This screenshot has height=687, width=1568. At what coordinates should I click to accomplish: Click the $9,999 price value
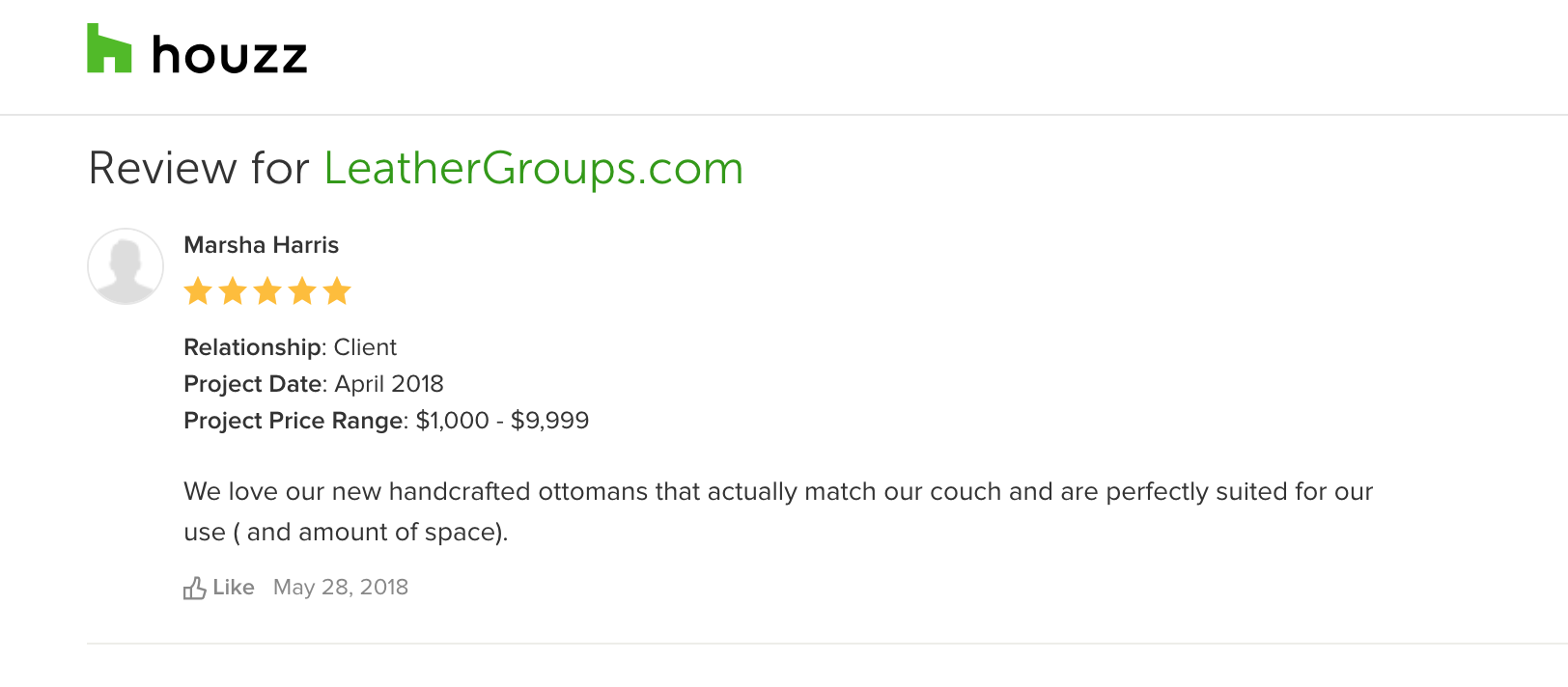point(549,421)
